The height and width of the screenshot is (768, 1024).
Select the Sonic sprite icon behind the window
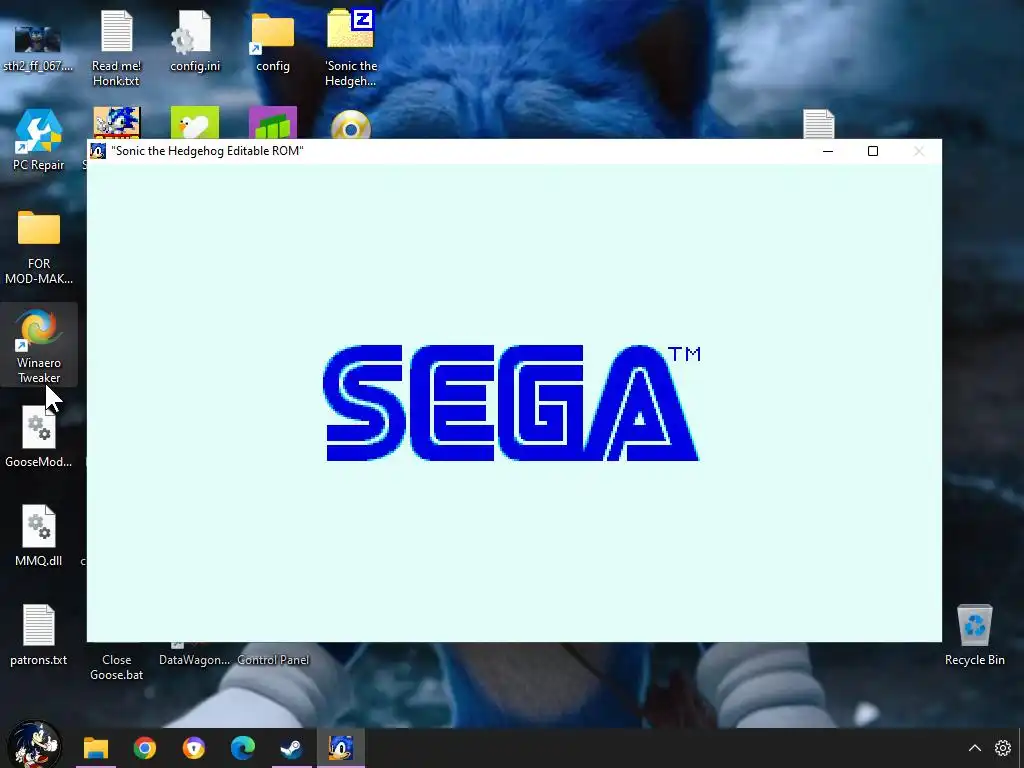point(116,123)
